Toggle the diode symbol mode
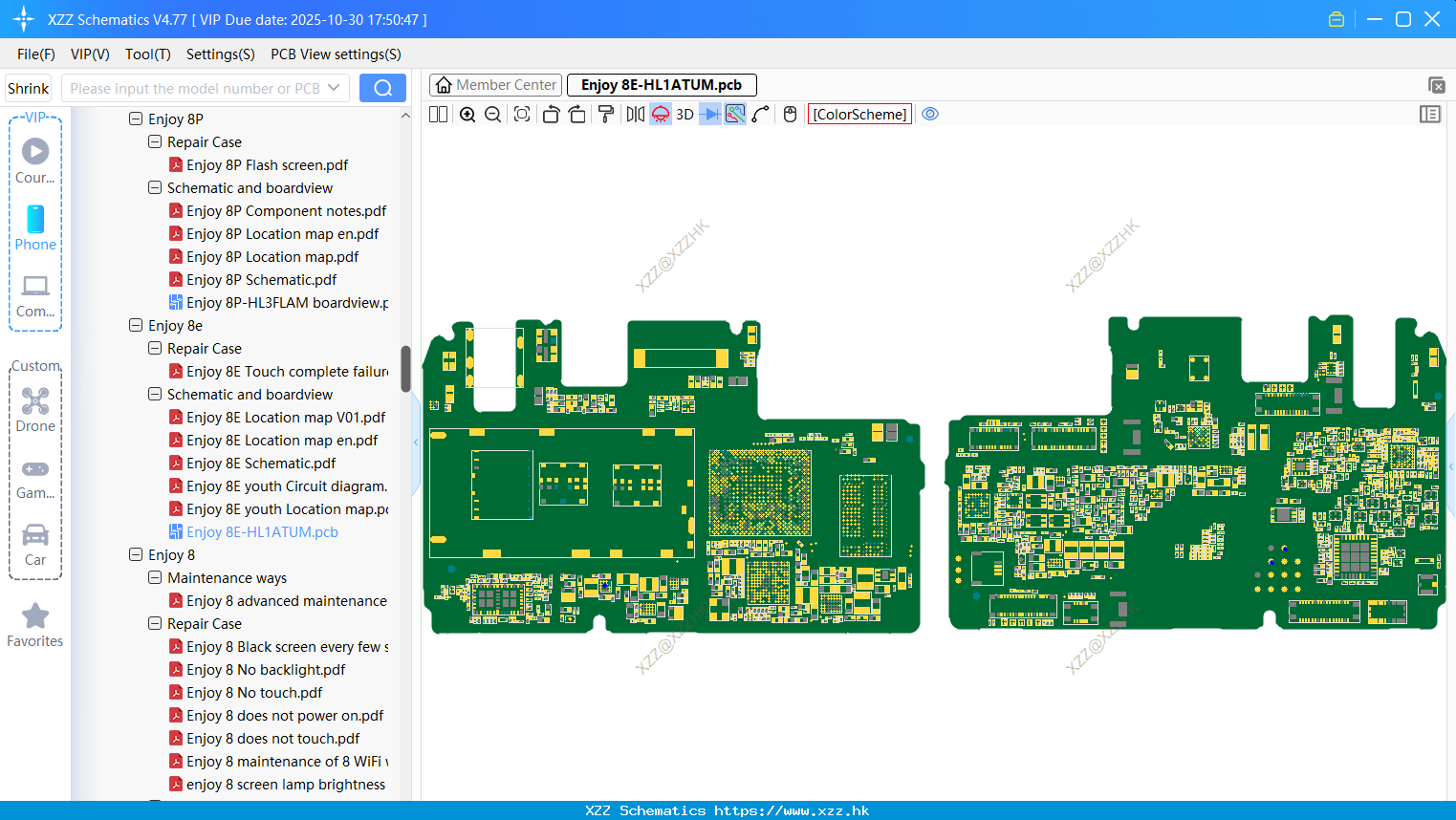This screenshot has height=820, width=1456. 710,114
